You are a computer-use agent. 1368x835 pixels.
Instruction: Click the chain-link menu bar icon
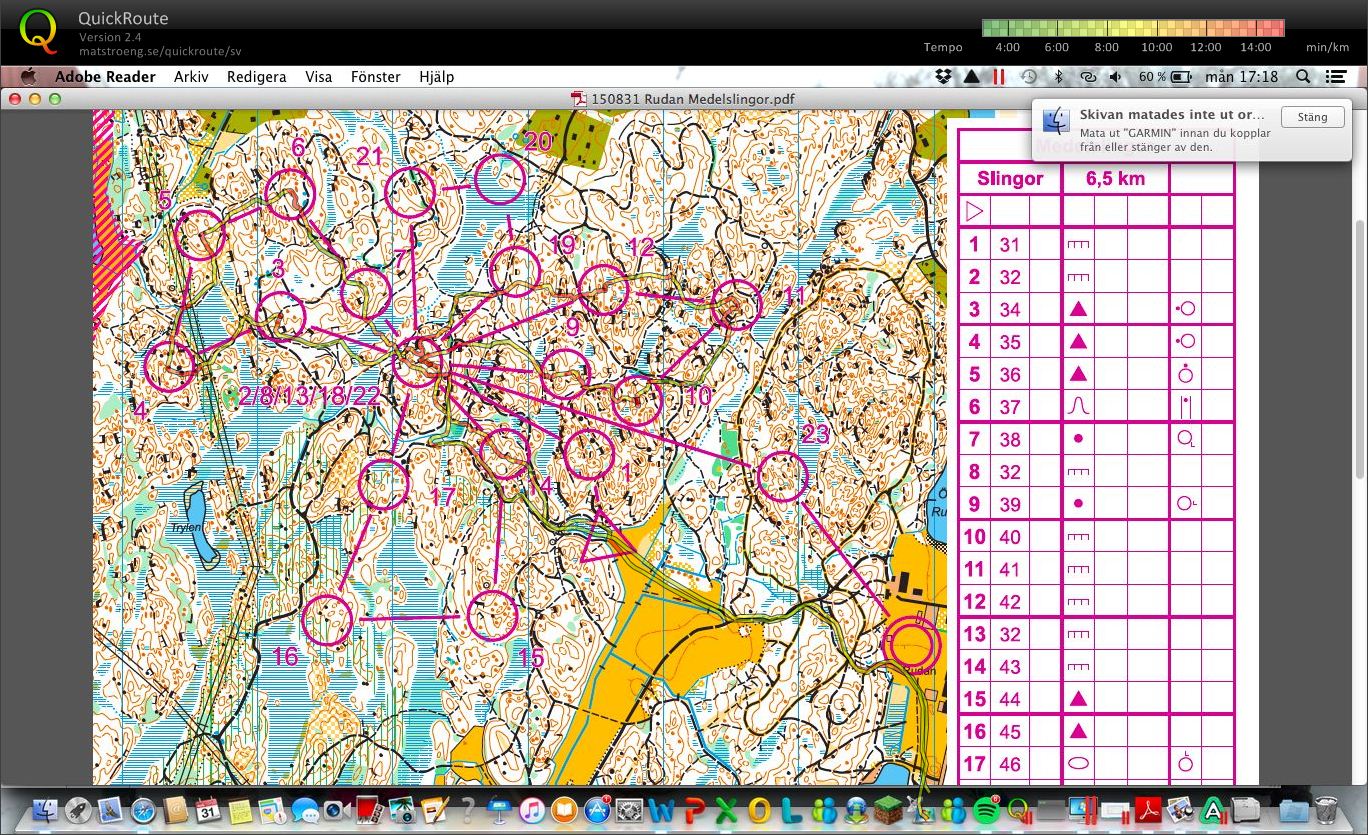(x=1088, y=76)
